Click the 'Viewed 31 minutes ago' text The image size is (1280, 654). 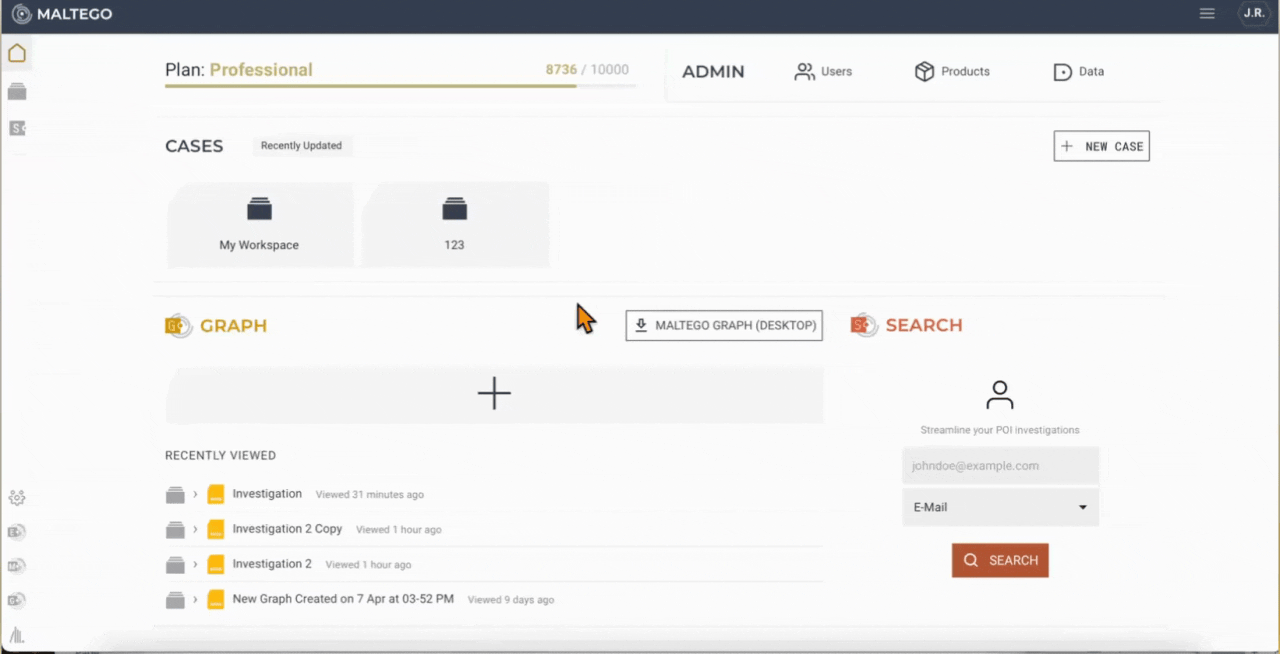click(x=370, y=495)
